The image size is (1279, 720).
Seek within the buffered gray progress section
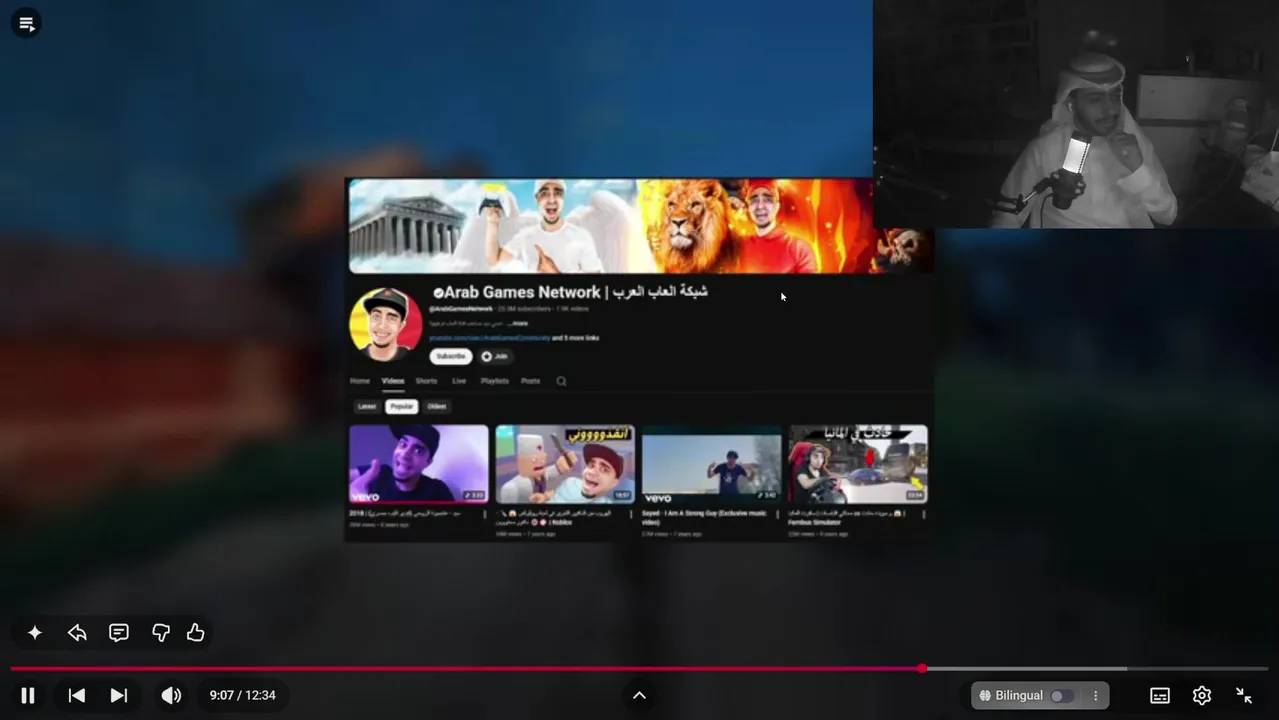coord(1028,668)
